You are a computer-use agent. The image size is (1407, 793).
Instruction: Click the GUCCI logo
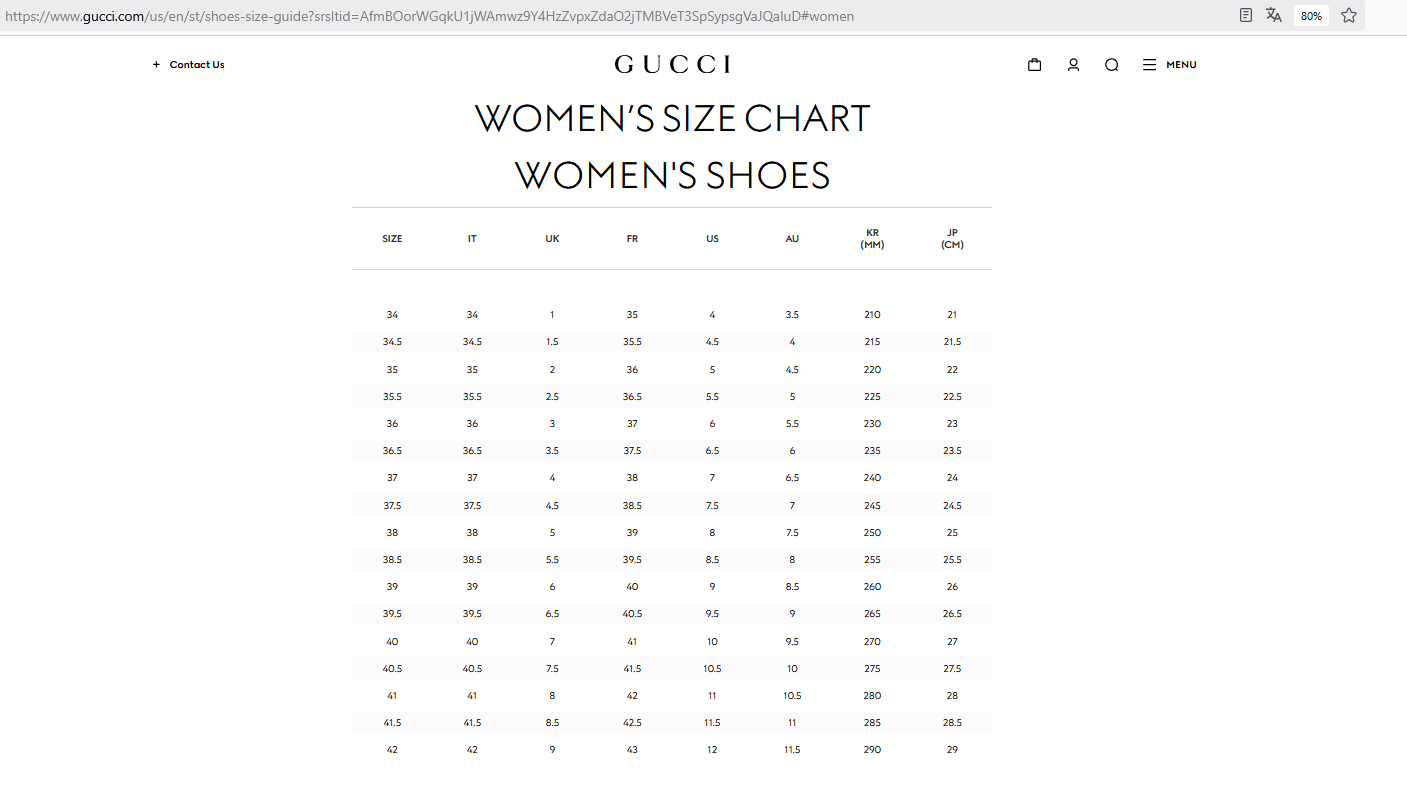click(672, 65)
